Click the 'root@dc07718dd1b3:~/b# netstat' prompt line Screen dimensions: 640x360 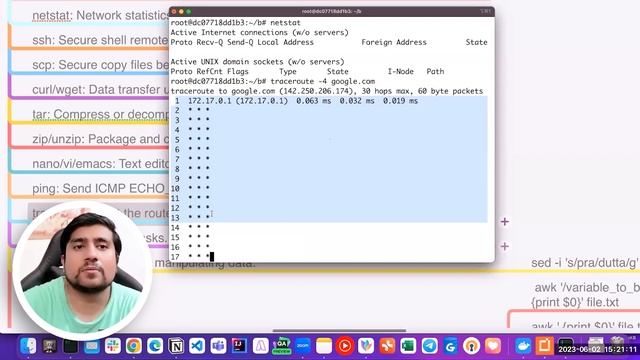(x=236, y=22)
